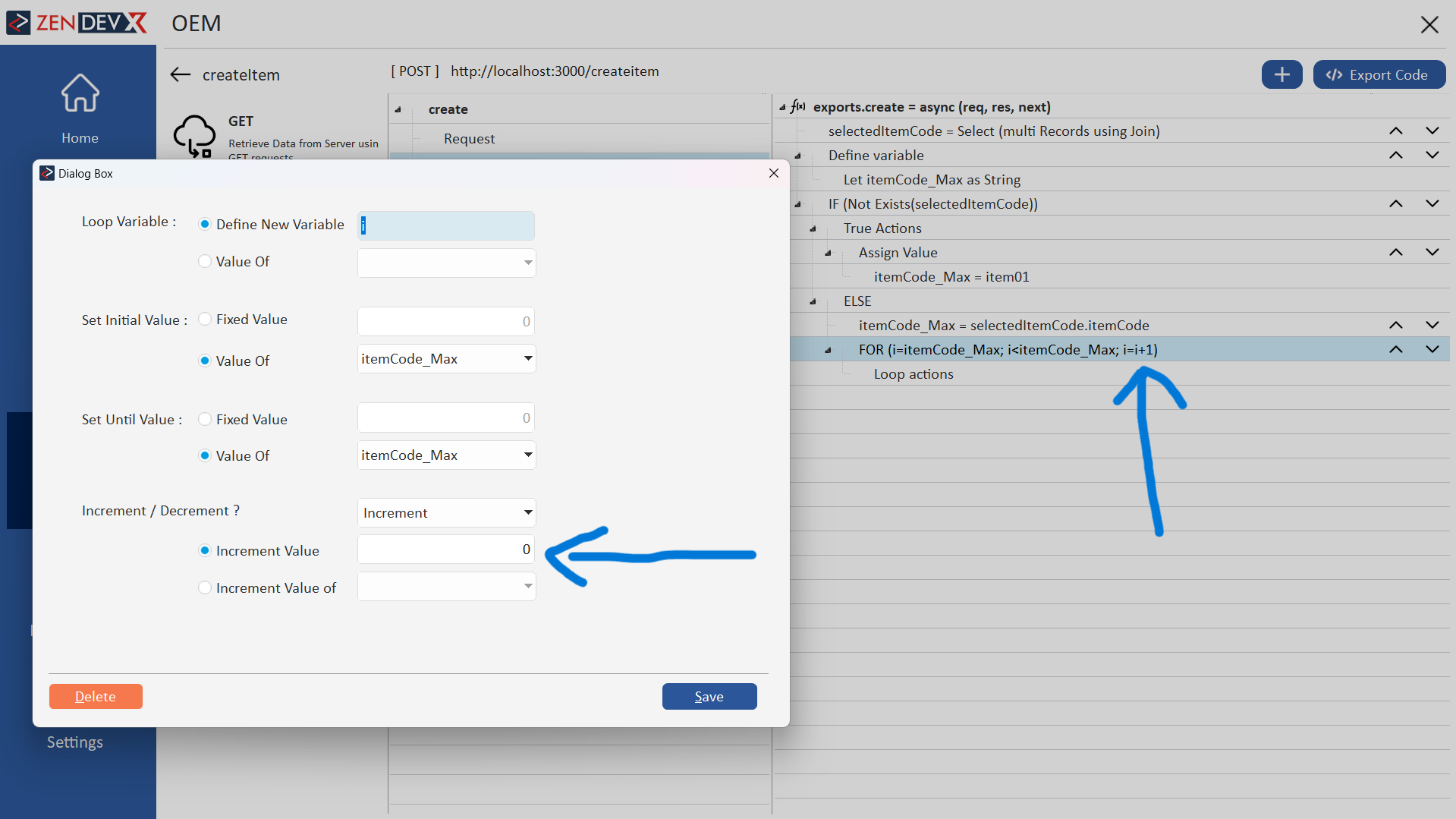Select the Request item under create
1456x819 pixels.
point(469,139)
